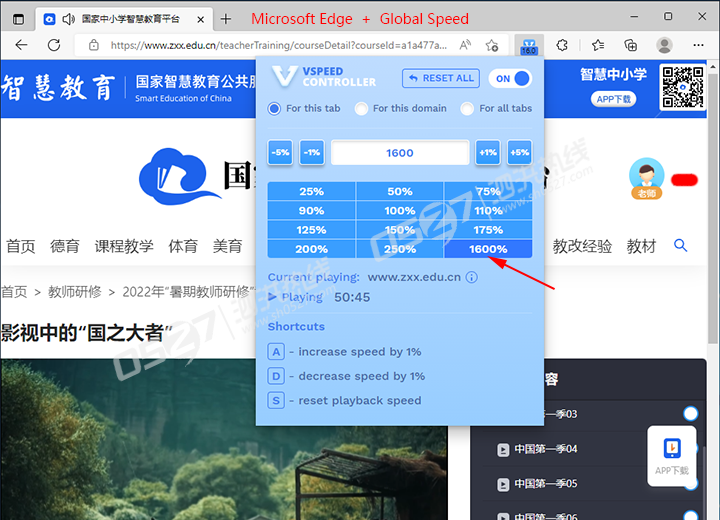Click the speed value field showing 1600
This screenshot has width=720, height=520.
coord(400,153)
